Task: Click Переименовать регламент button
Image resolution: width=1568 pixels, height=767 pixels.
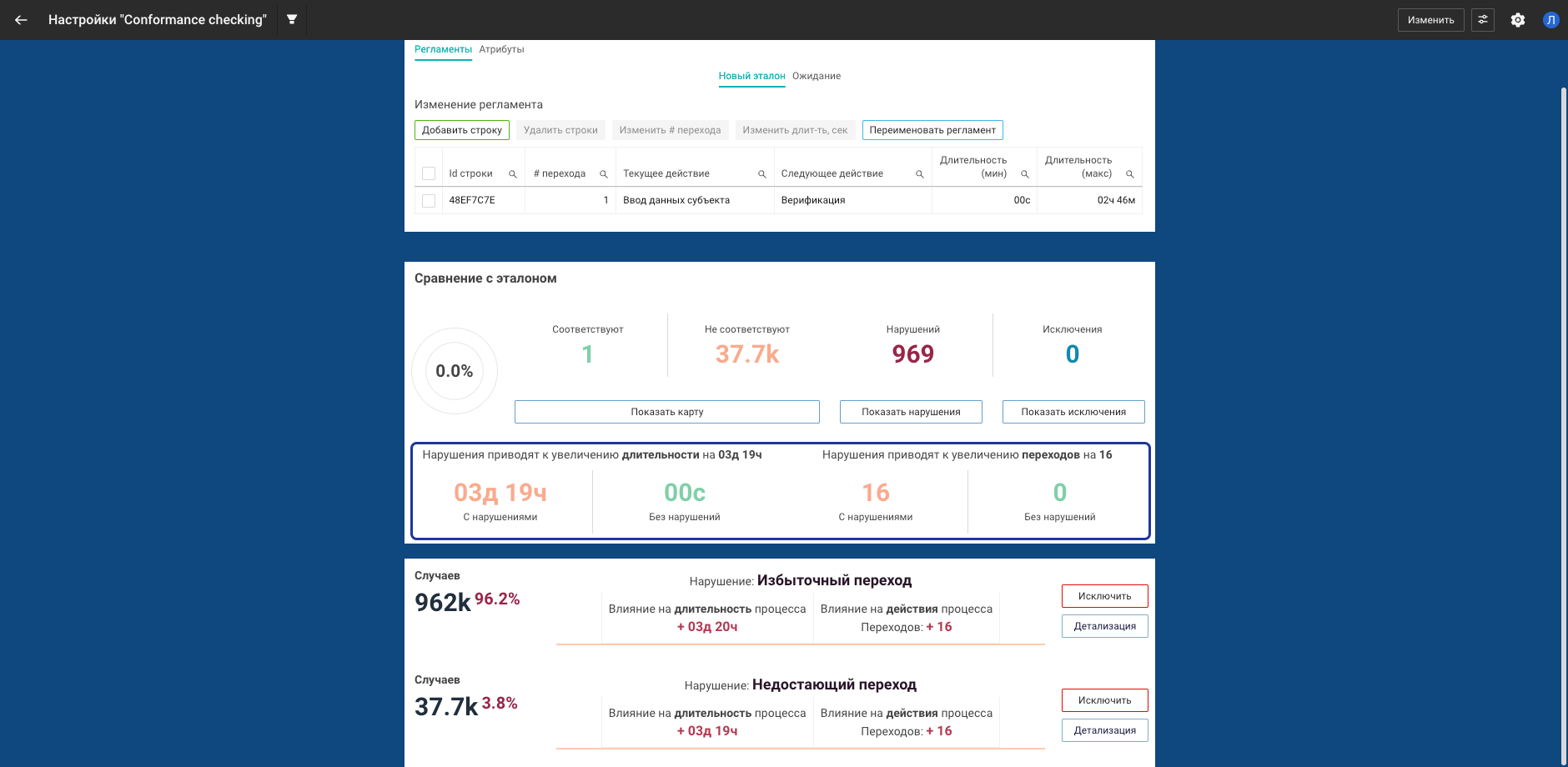Action: [x=932, y=130]
